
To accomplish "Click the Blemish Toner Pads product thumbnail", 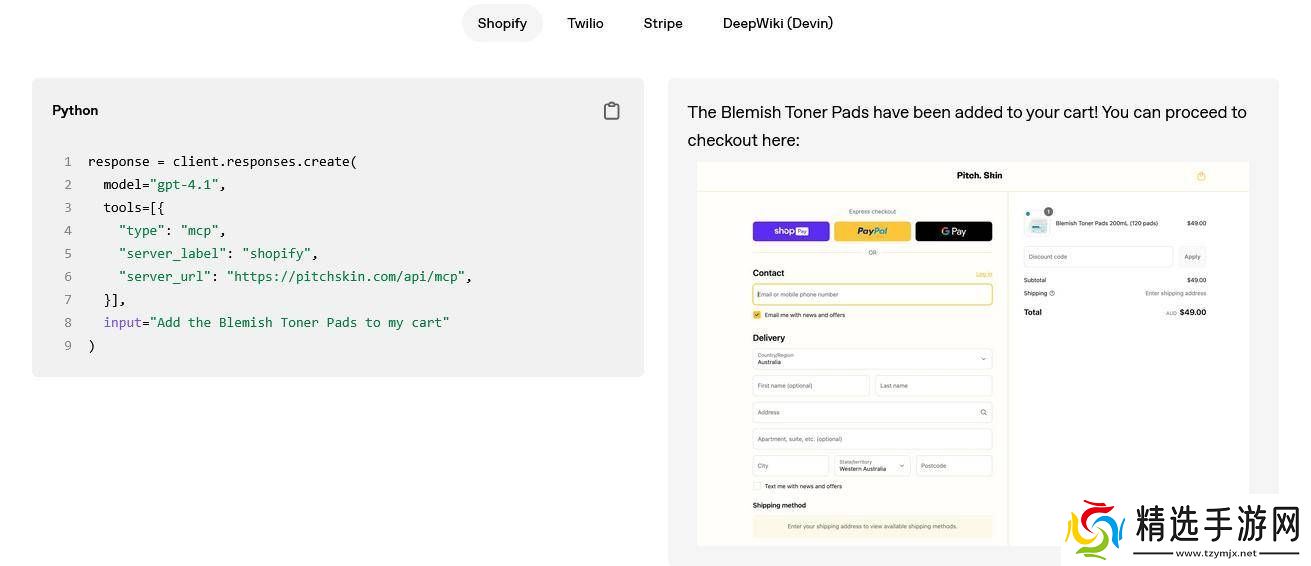I will [x=1038, y=225].
